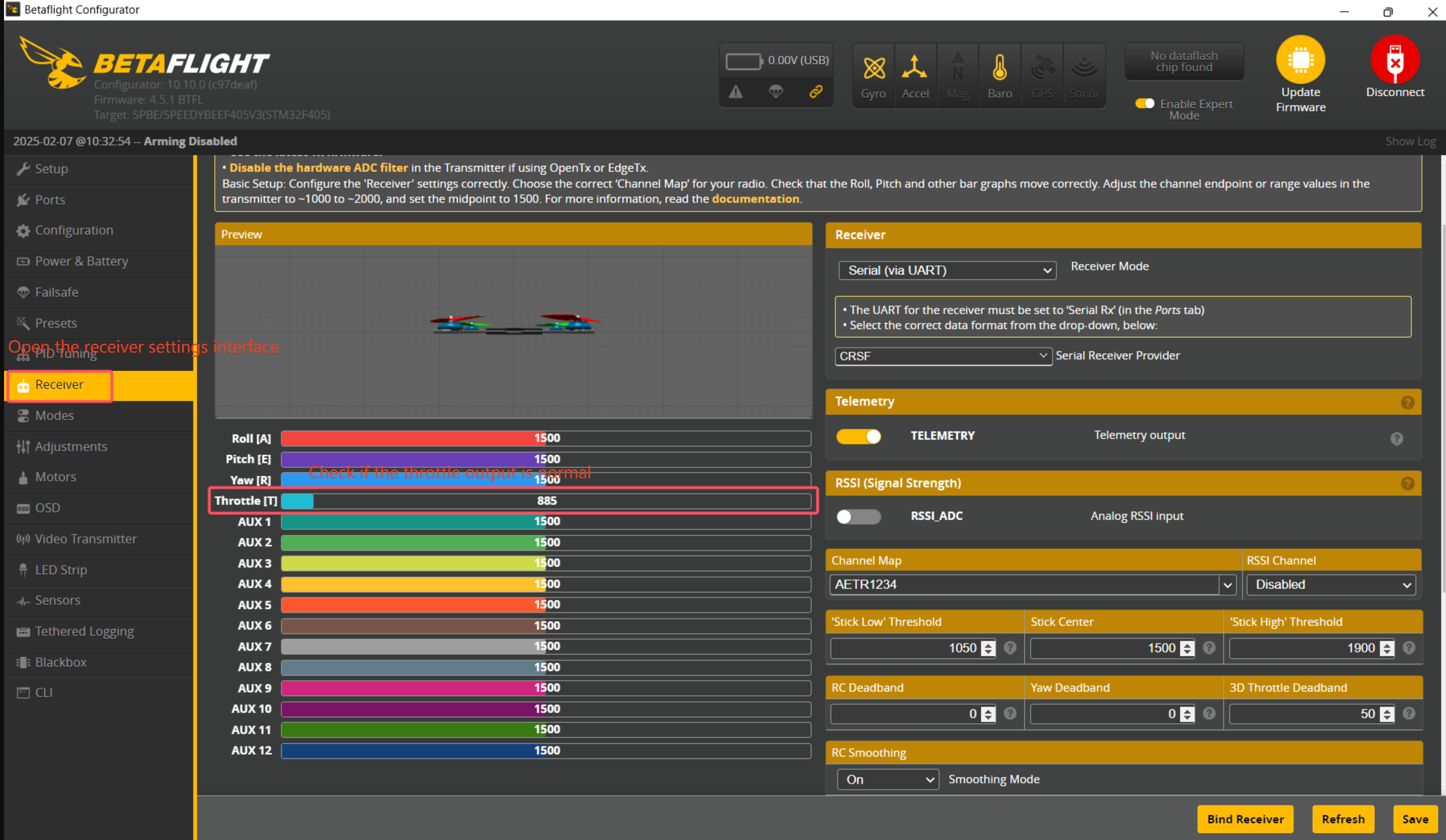Screen dimensions: 1446x840
Task: Click the Roll [A] channel bar
Action: click(546, 438)
